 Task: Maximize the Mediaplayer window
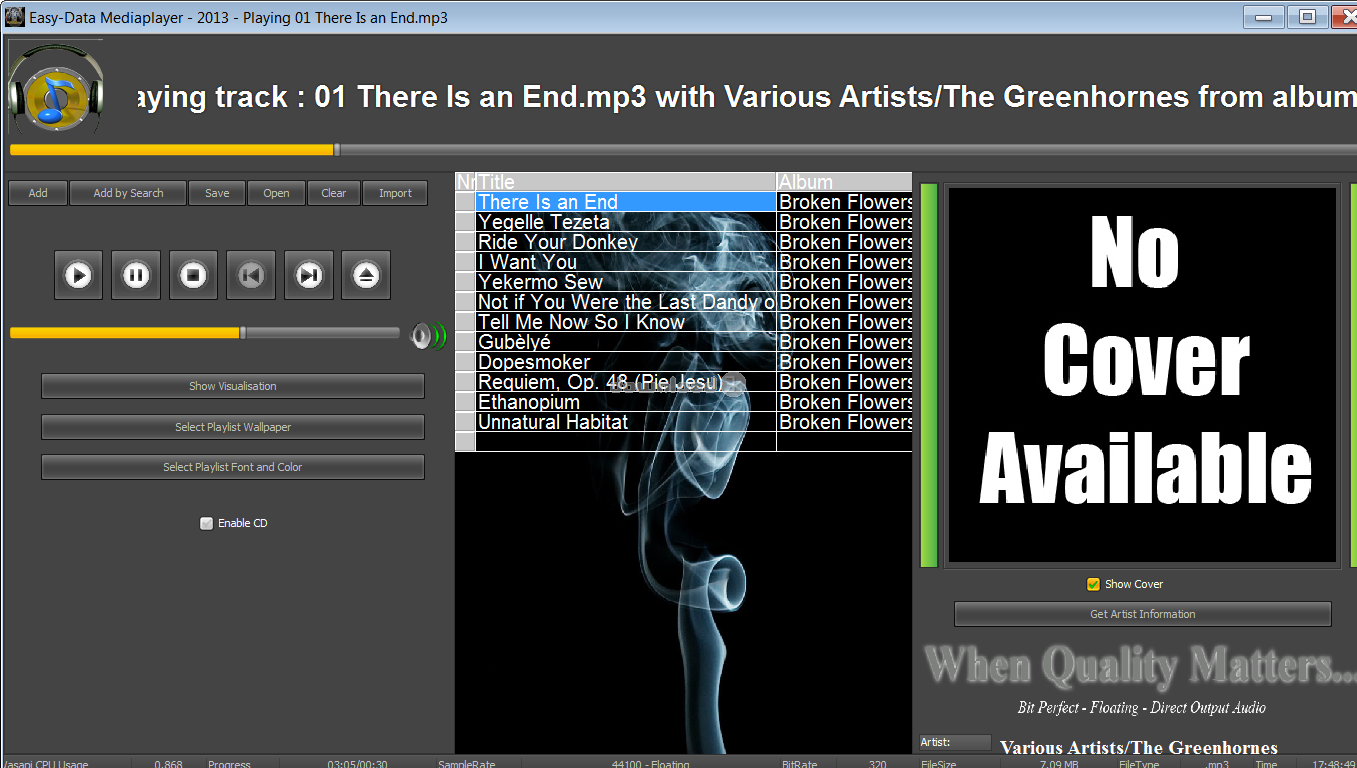coord(1307,17)
